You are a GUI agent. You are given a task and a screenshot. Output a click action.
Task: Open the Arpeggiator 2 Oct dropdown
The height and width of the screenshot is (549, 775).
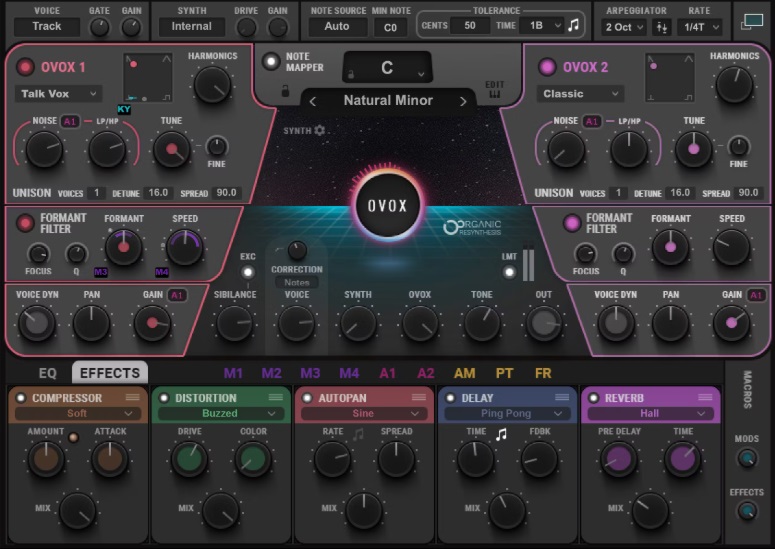624,27
